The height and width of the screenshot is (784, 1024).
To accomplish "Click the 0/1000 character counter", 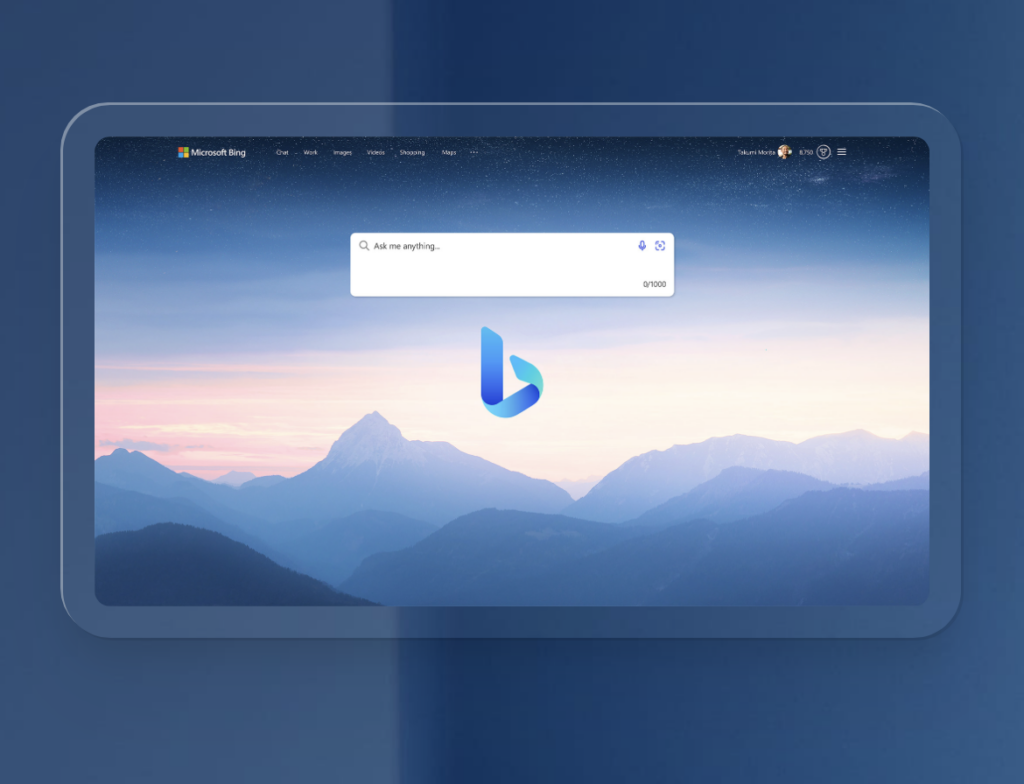I will 654,284.
